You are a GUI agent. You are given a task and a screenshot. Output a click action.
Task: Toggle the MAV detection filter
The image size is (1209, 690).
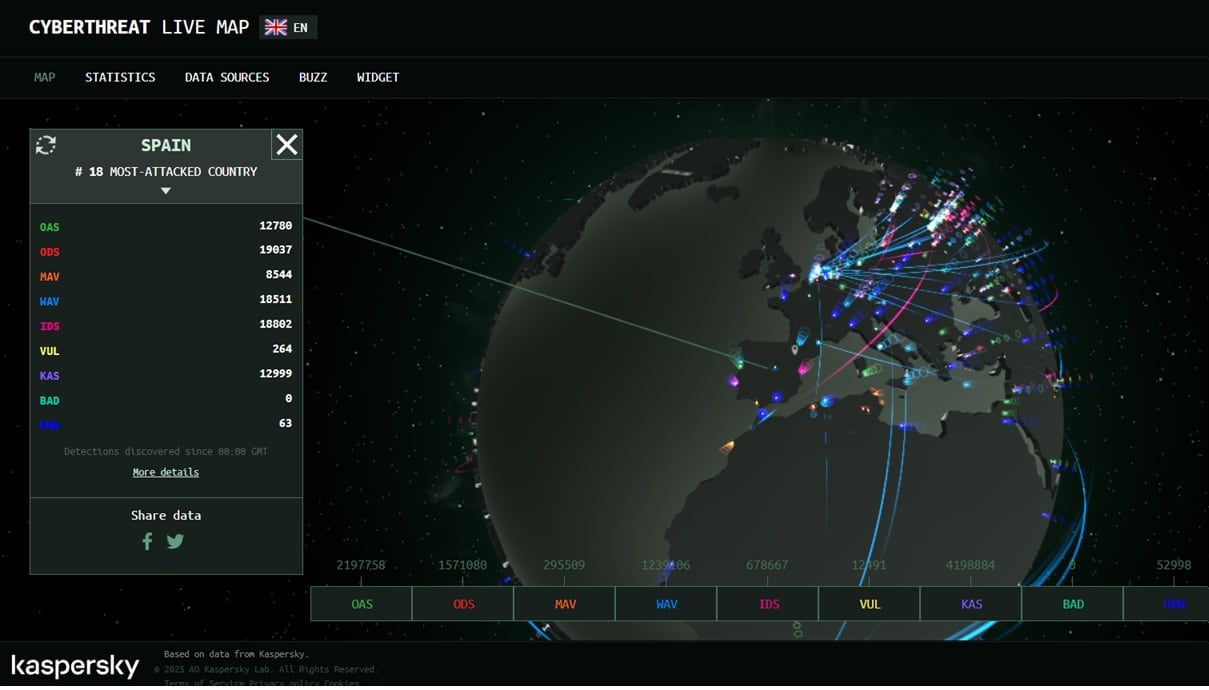(565, 604)
